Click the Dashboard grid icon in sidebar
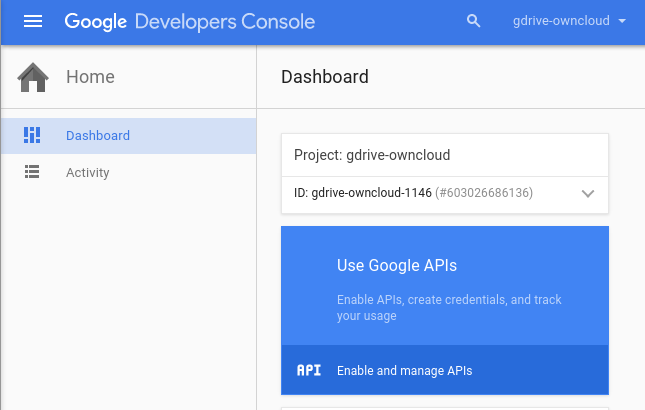Image resolution: width=645 pixels, height=410 pixels. point(32,135)
